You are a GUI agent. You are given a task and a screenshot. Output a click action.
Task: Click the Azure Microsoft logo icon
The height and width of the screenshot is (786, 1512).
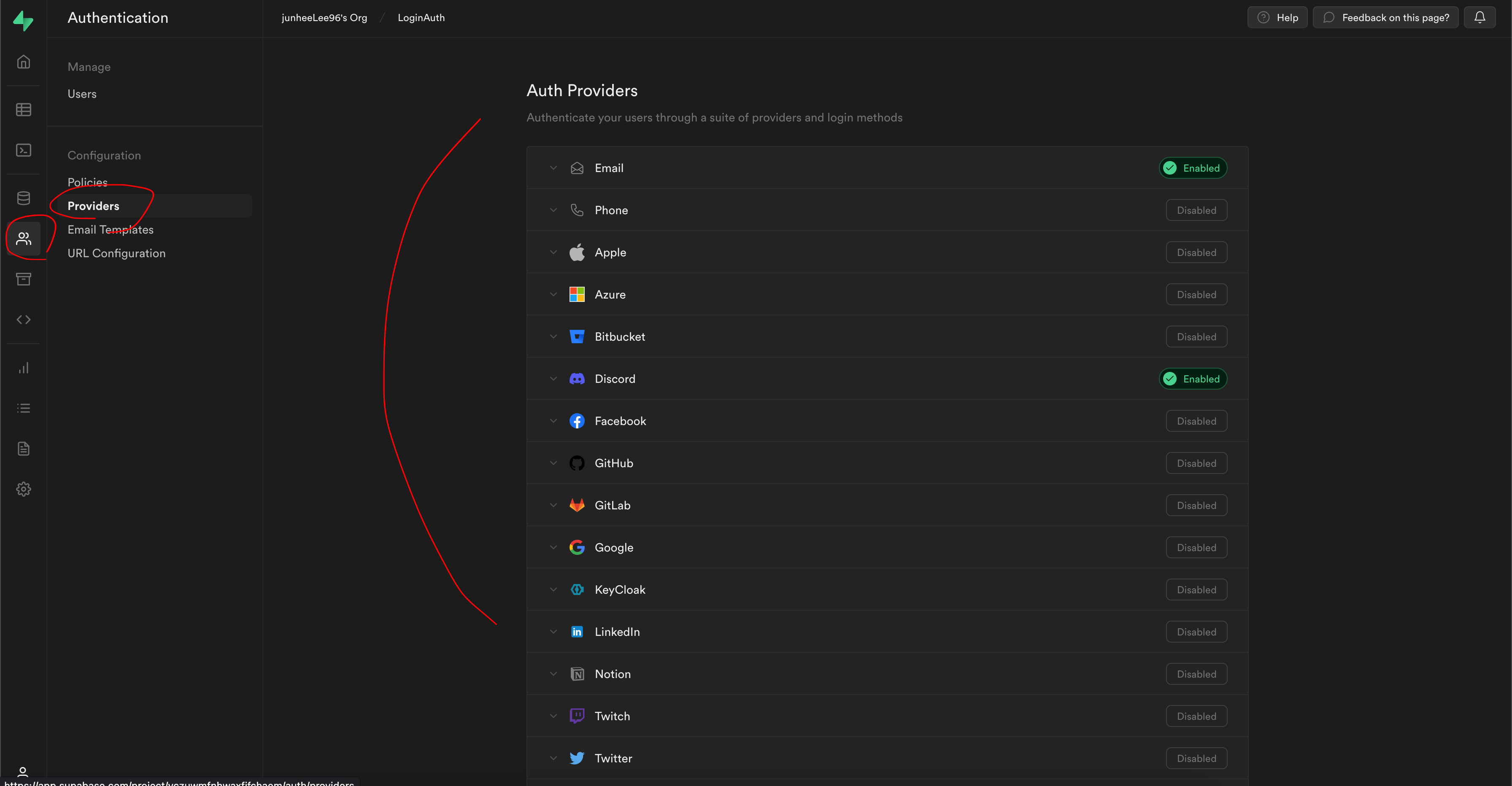tap(577, 294)
